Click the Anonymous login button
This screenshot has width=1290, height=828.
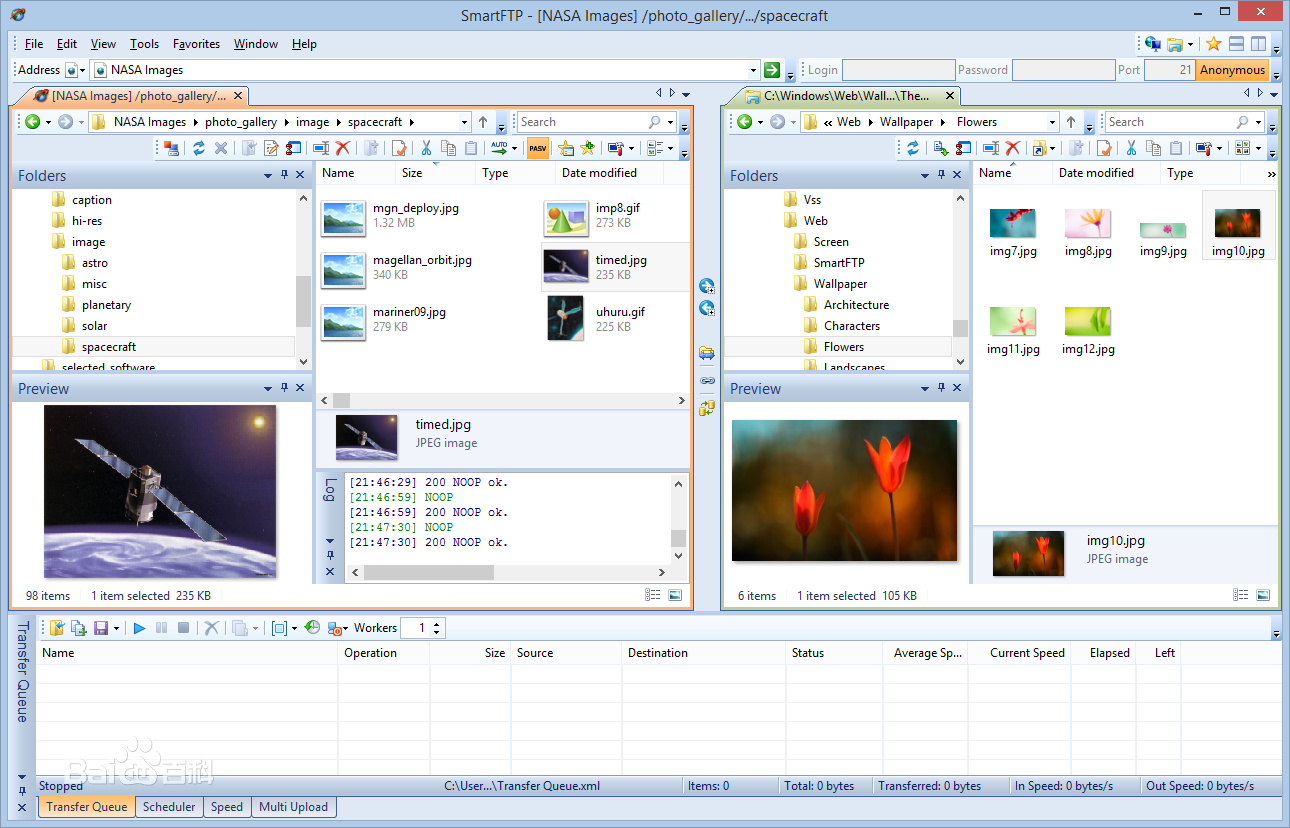[1232, 70]
